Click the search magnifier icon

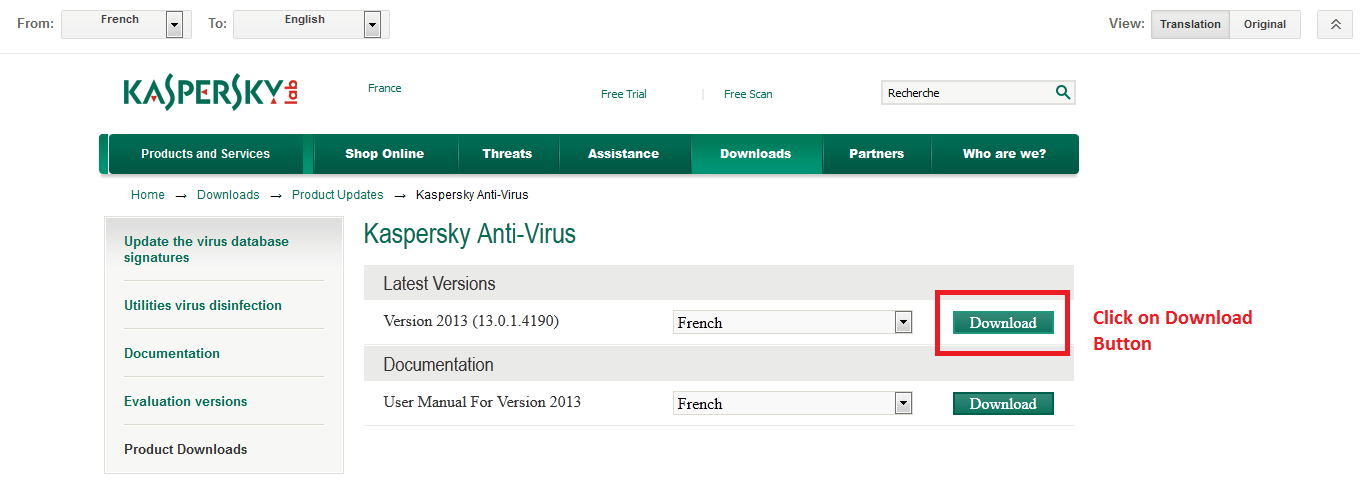(x=1062, y=93)
